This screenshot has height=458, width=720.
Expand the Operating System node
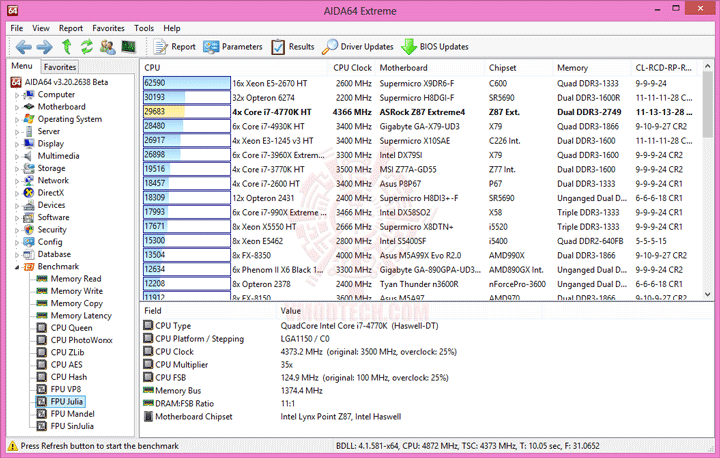tap(17, 119)
